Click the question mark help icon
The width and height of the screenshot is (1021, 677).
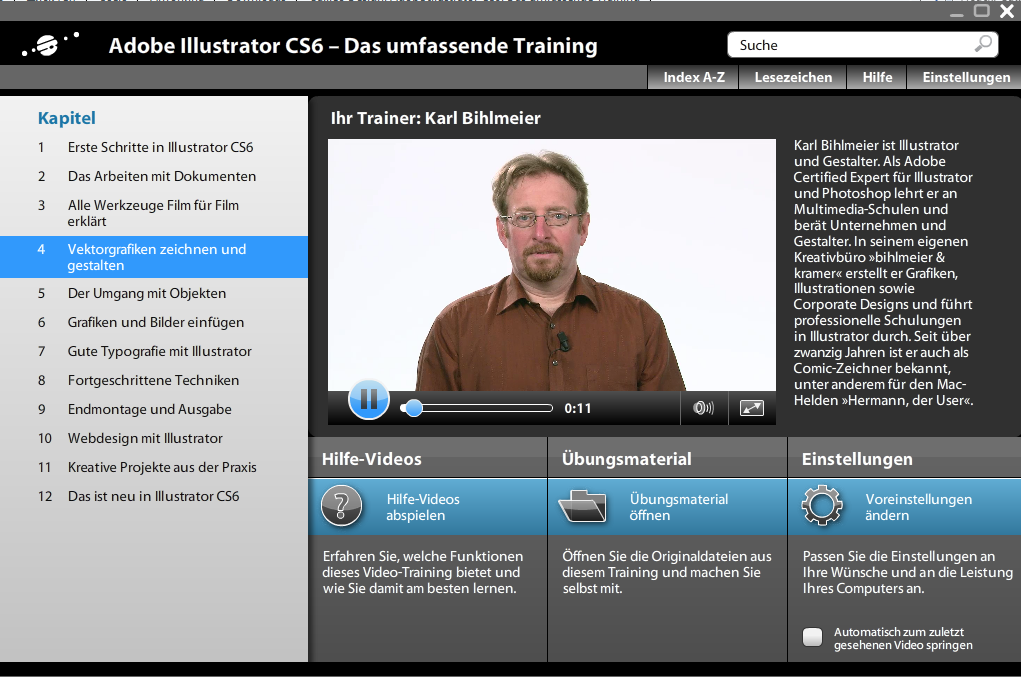click(341, 506)
